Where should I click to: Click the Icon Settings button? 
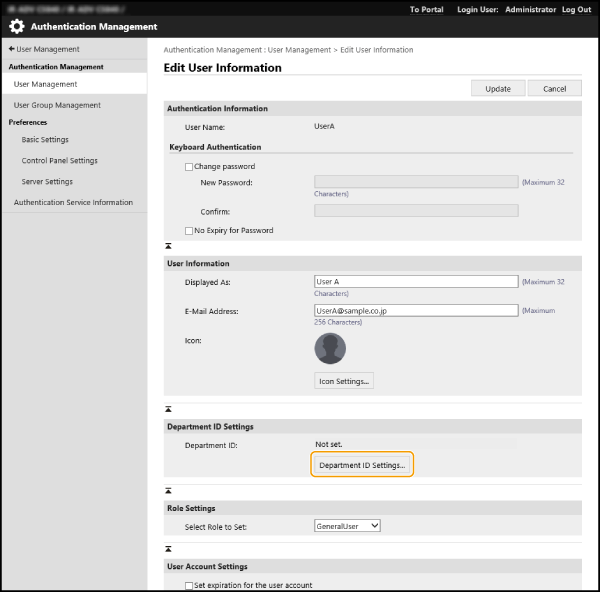tap(344, 381)
